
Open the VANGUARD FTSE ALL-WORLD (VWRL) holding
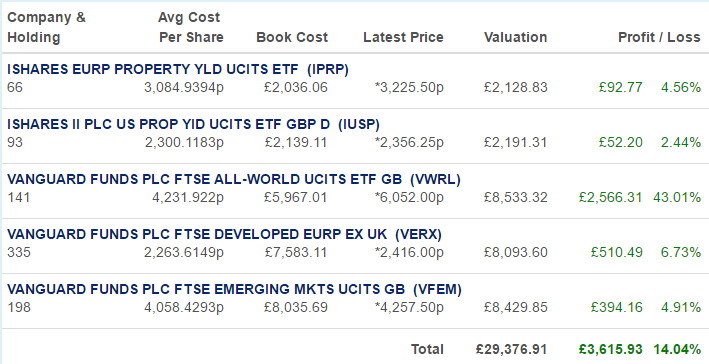point(234,180)
